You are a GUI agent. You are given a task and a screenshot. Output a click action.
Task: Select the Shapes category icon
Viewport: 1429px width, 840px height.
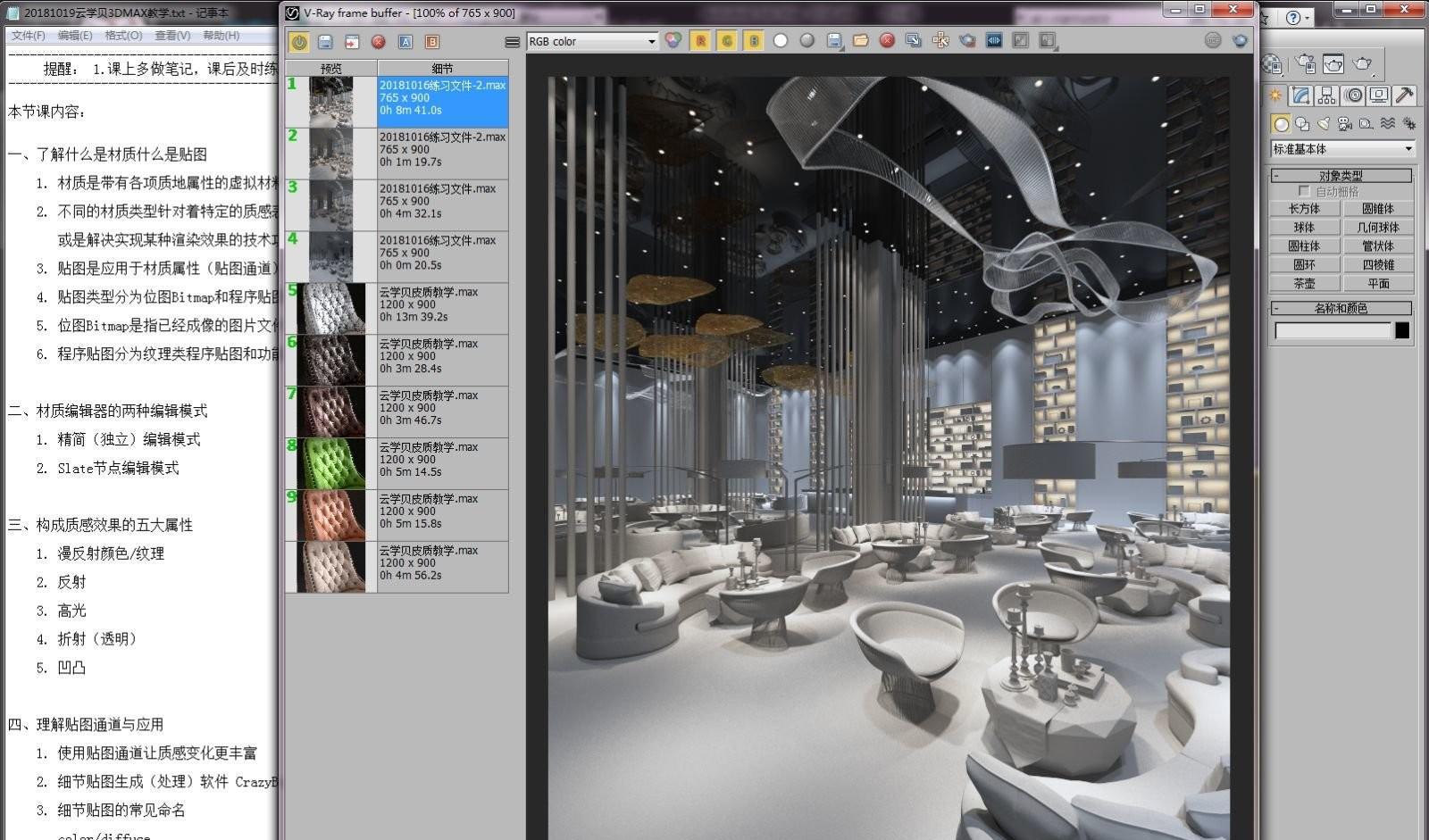(x=1302, y=124)
